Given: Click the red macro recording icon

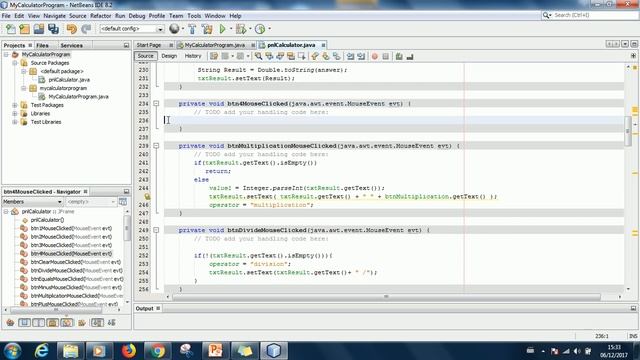Looking at the screenshot, I should [x=375, y=56].
